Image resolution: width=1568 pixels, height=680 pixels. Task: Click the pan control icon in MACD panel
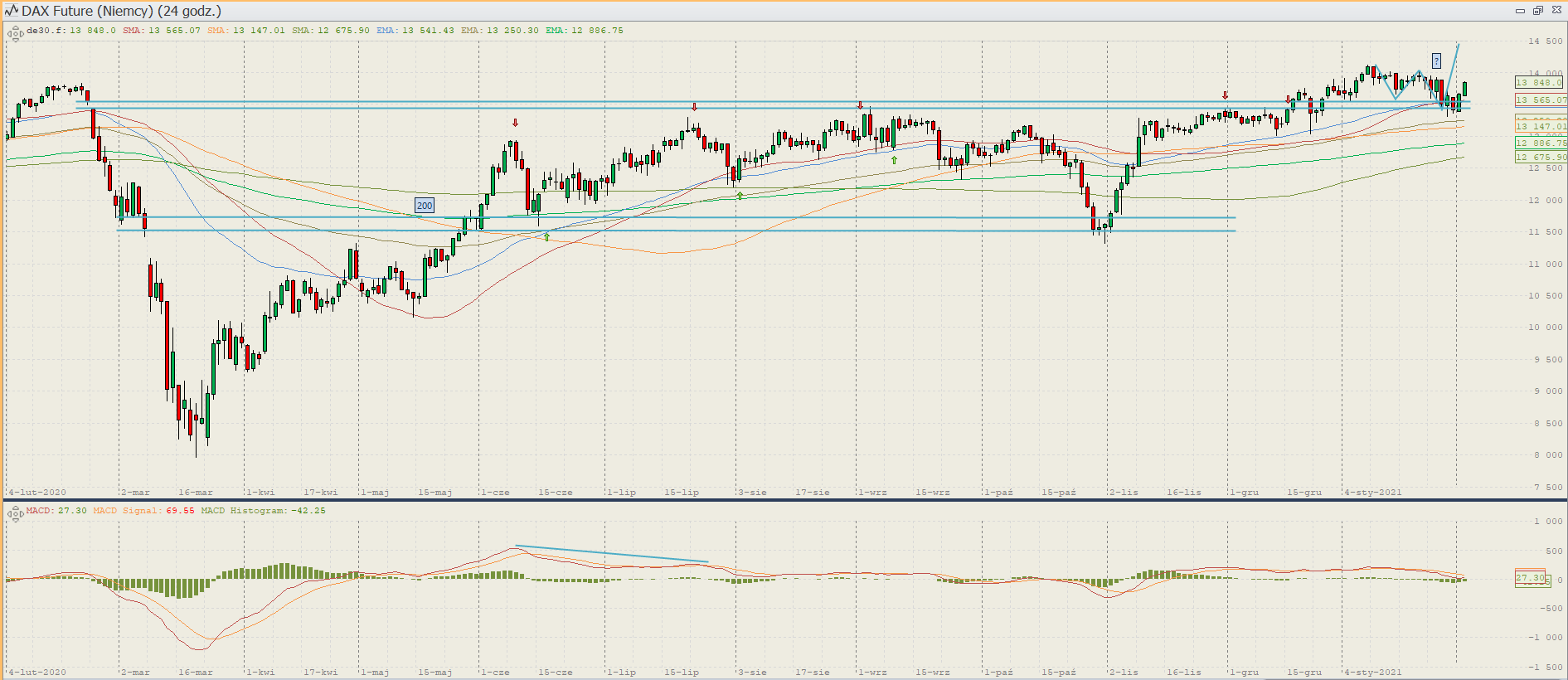[x=15, y=514]
